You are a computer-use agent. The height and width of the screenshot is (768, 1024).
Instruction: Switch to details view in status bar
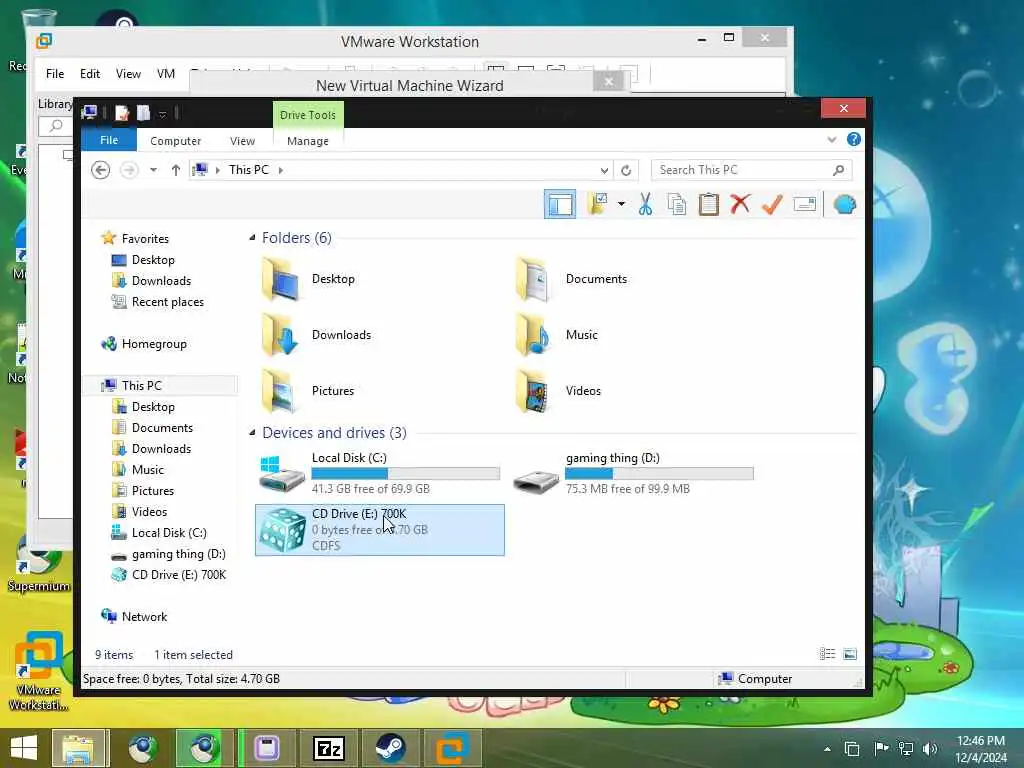click(827, 654)
